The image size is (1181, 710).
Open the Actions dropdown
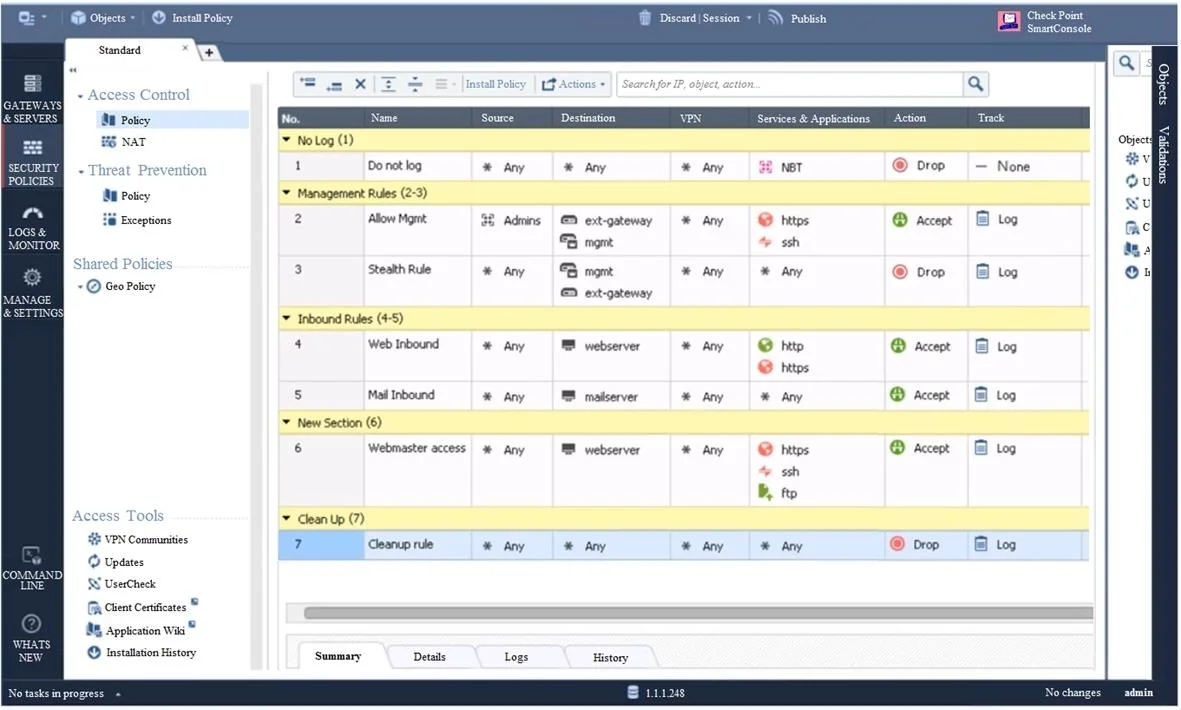[574, 84]
